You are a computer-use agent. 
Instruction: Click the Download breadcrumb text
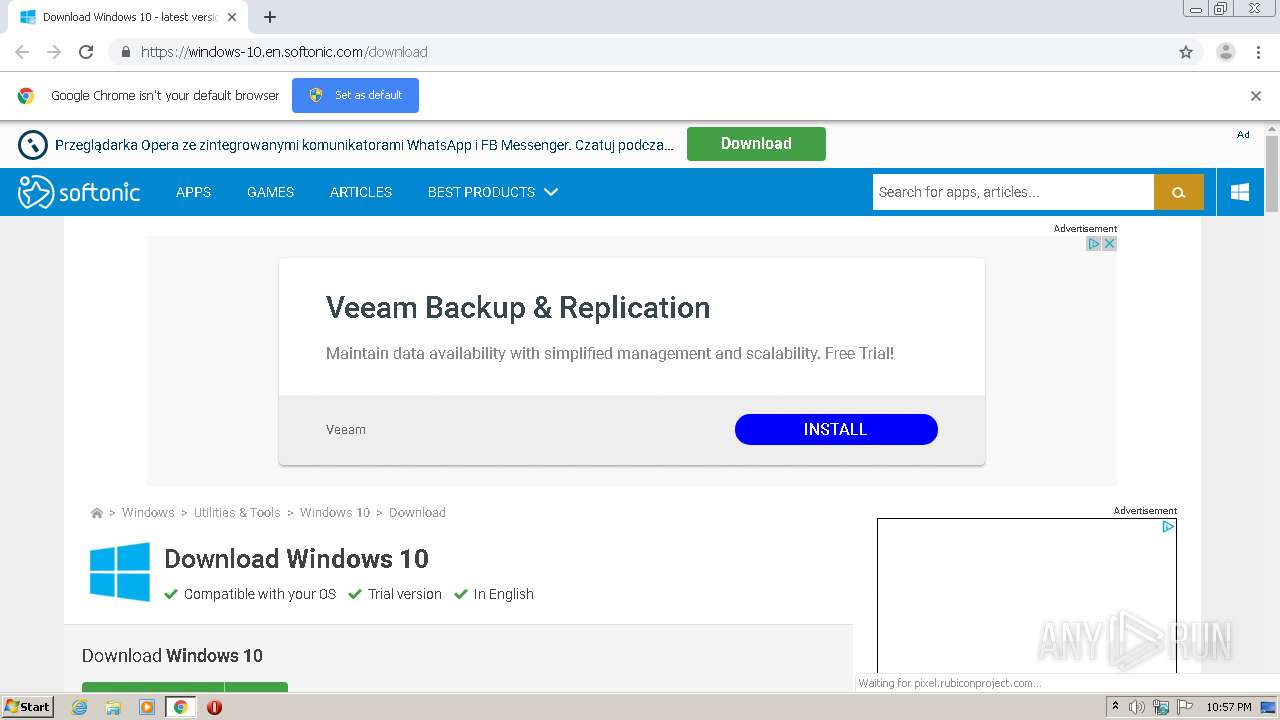pos(417,513)
